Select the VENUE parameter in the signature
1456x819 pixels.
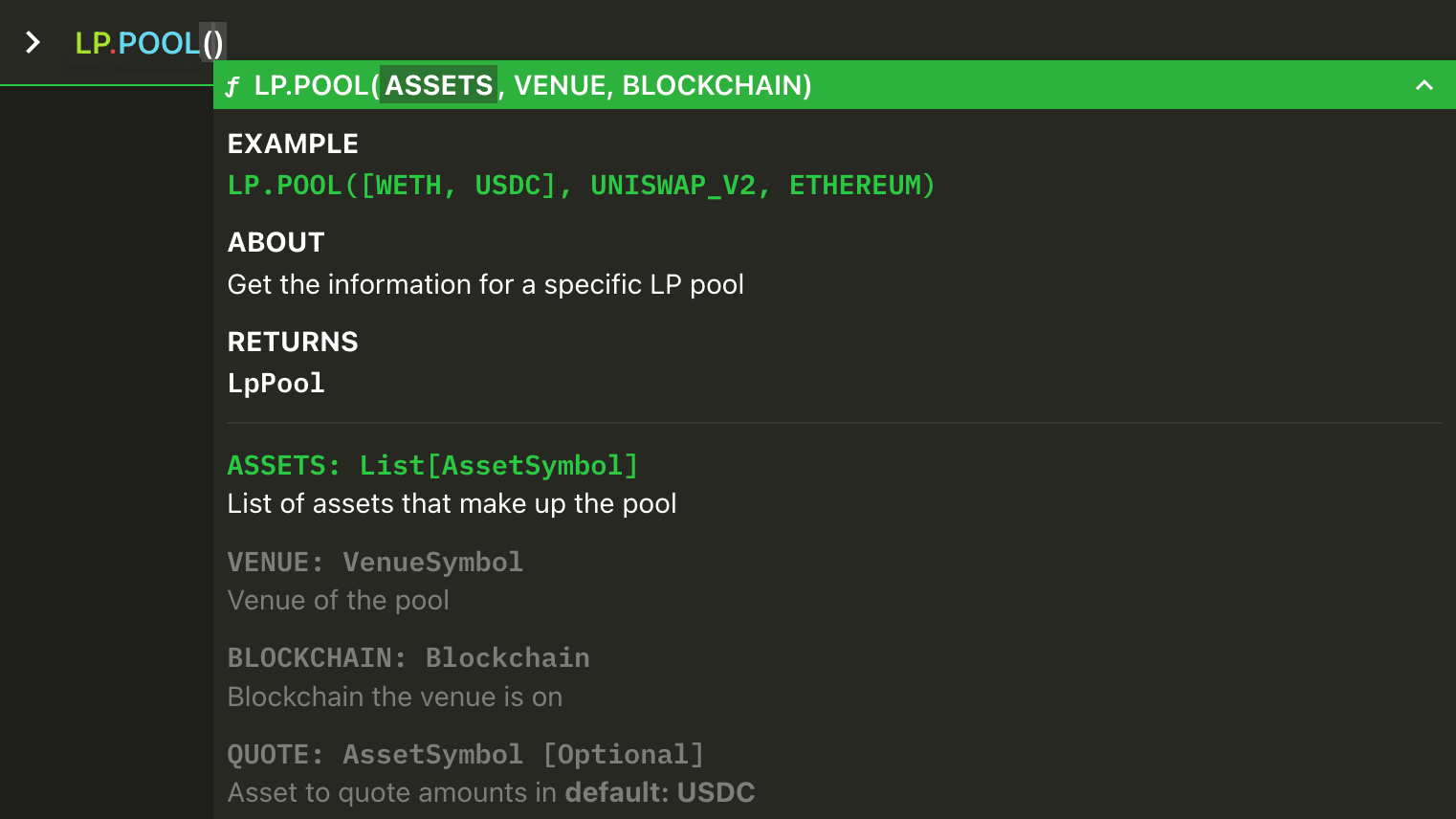tap(561, 85)
